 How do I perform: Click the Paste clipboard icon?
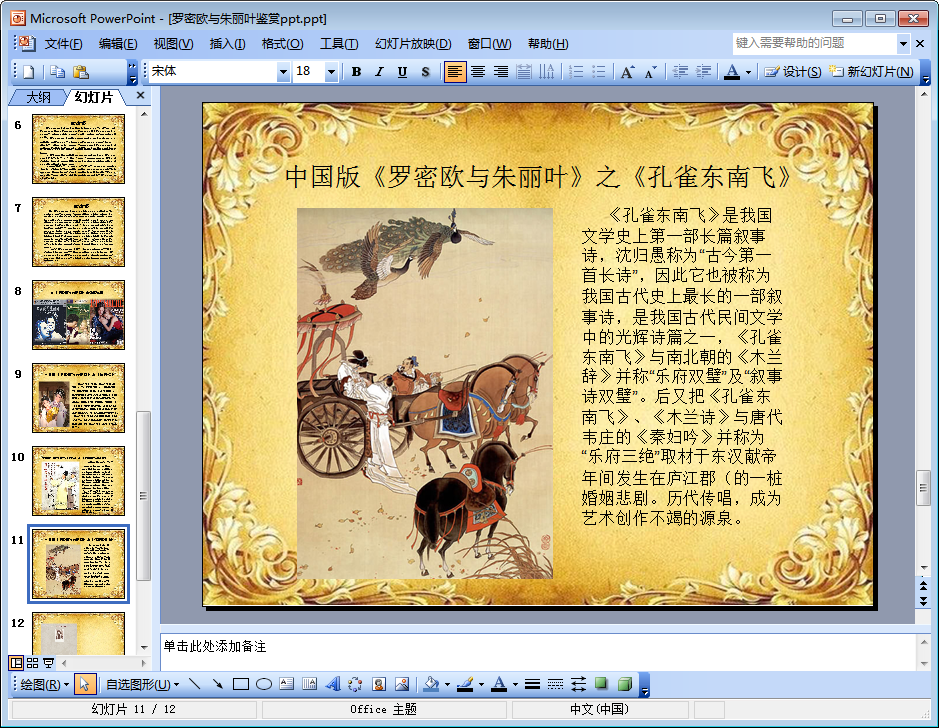[81, 72]
